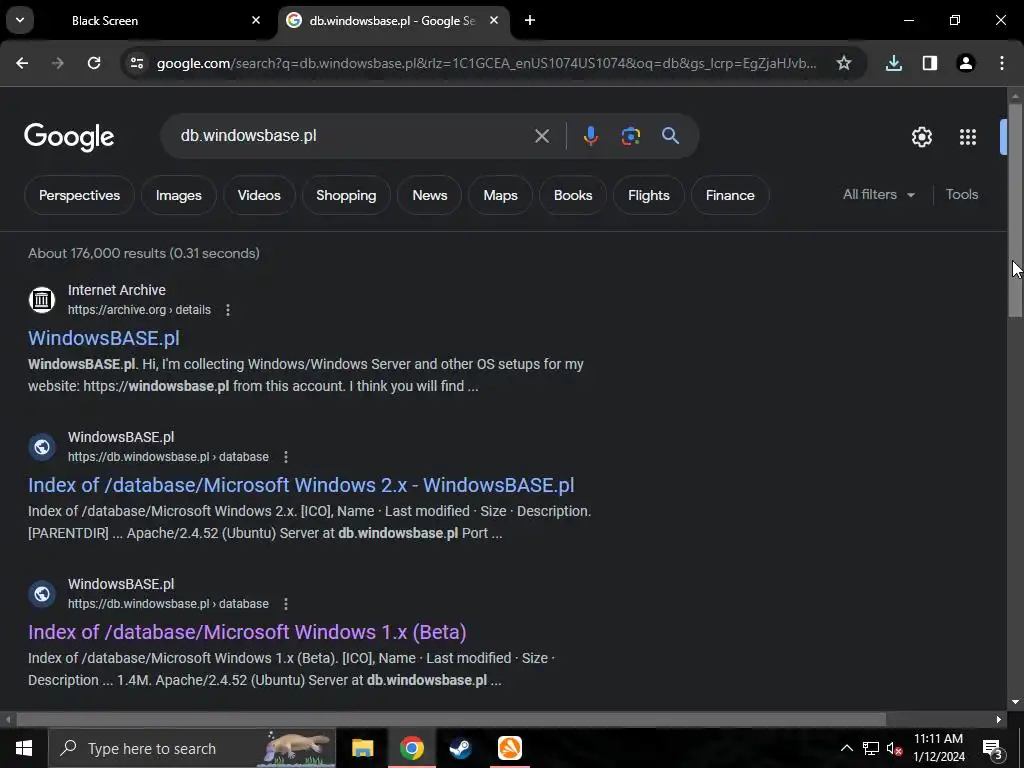Focus the Google search input field
This screenshot has height=768, width=1024.
(x=353, y=136)
